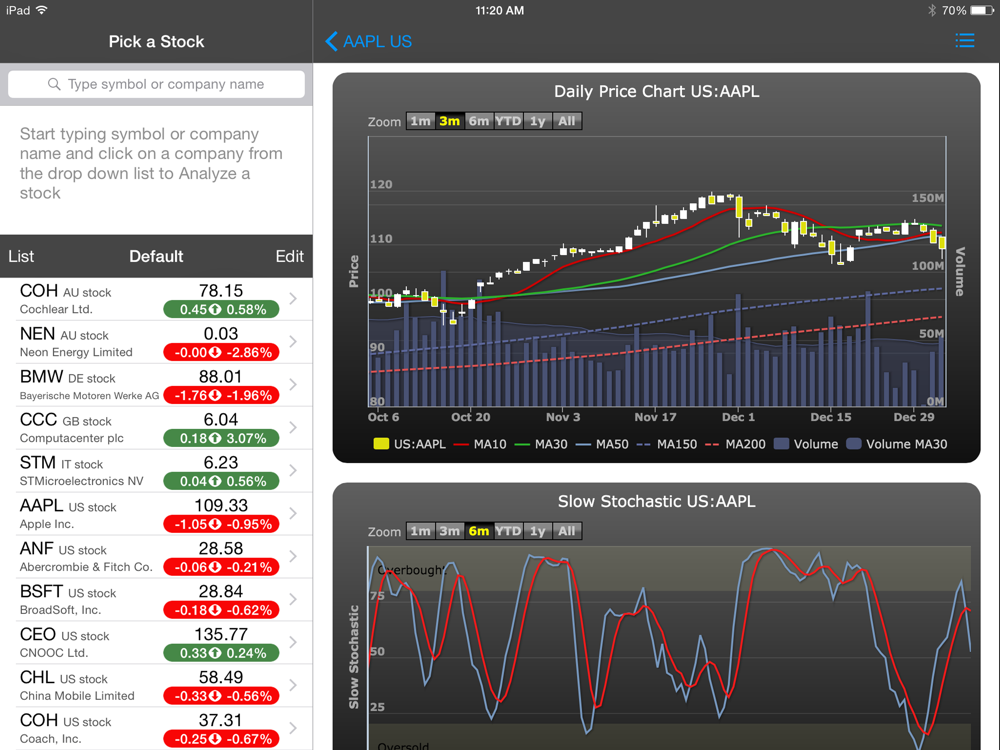
Task: Tap the Daily Price Chart US:AAPL title
Action: coord(656,91)
